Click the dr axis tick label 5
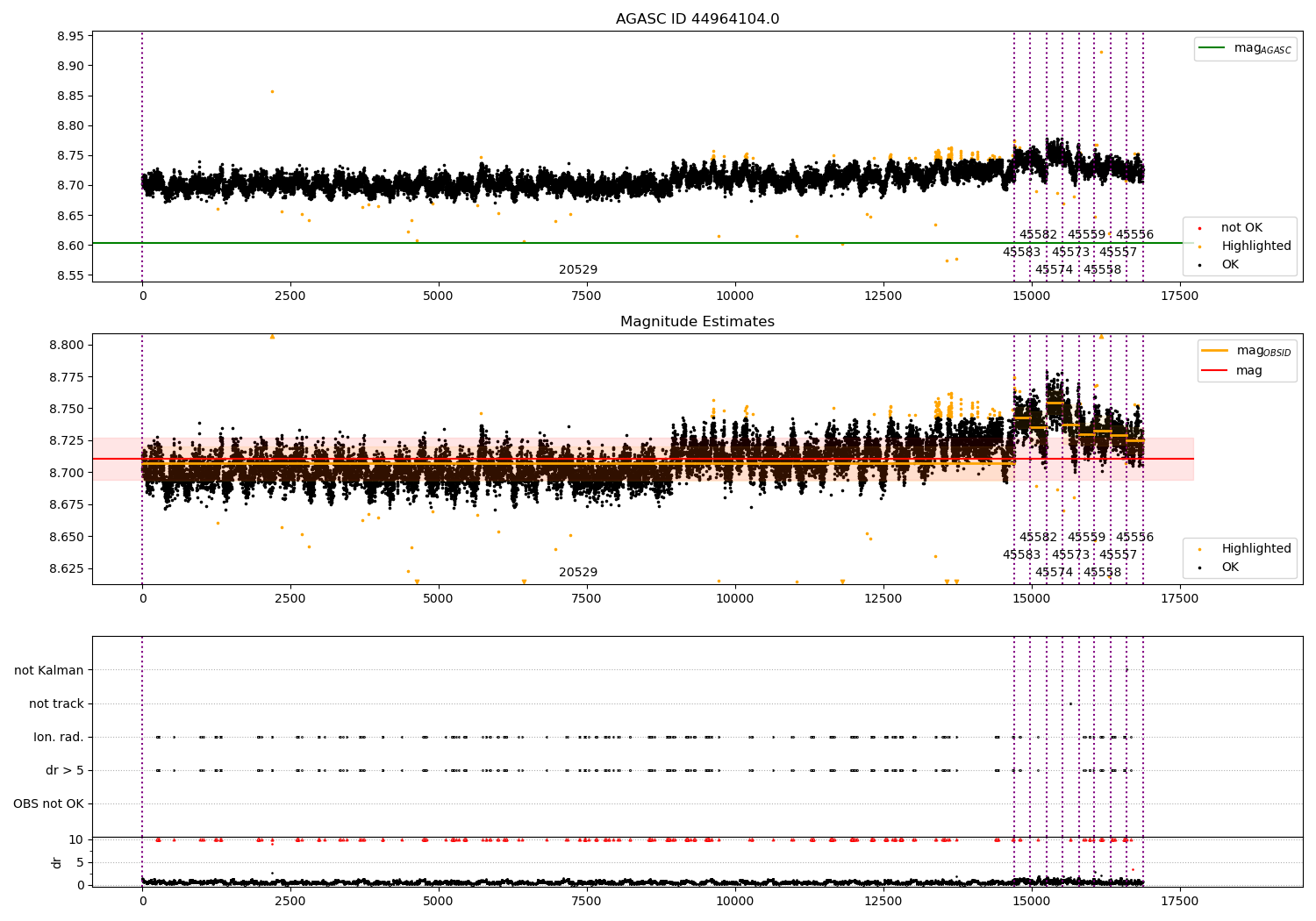 (81, 863)
